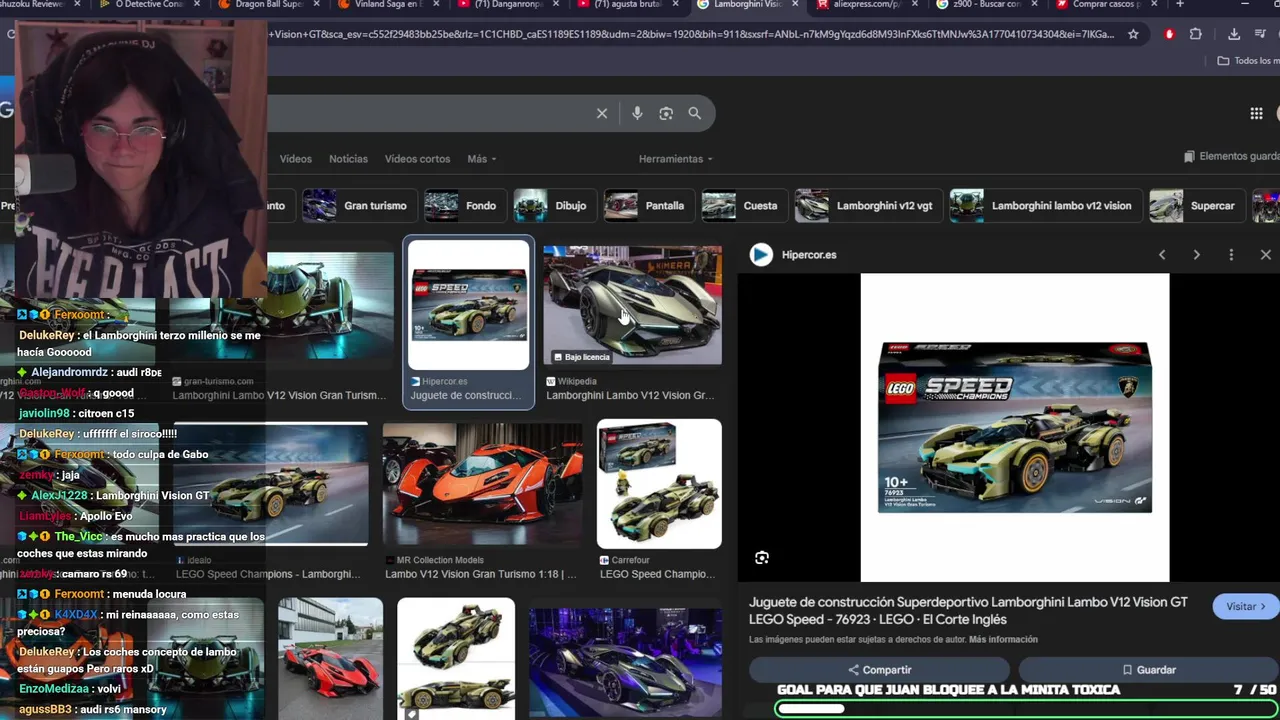The image size is (1280, 720).
Task: Open a new browser tab with plus
Action: click(x=1180, y=5)
